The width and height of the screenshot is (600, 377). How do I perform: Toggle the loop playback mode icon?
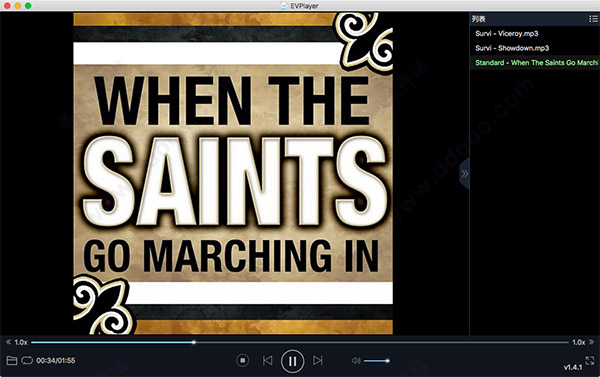pos(27,361)
